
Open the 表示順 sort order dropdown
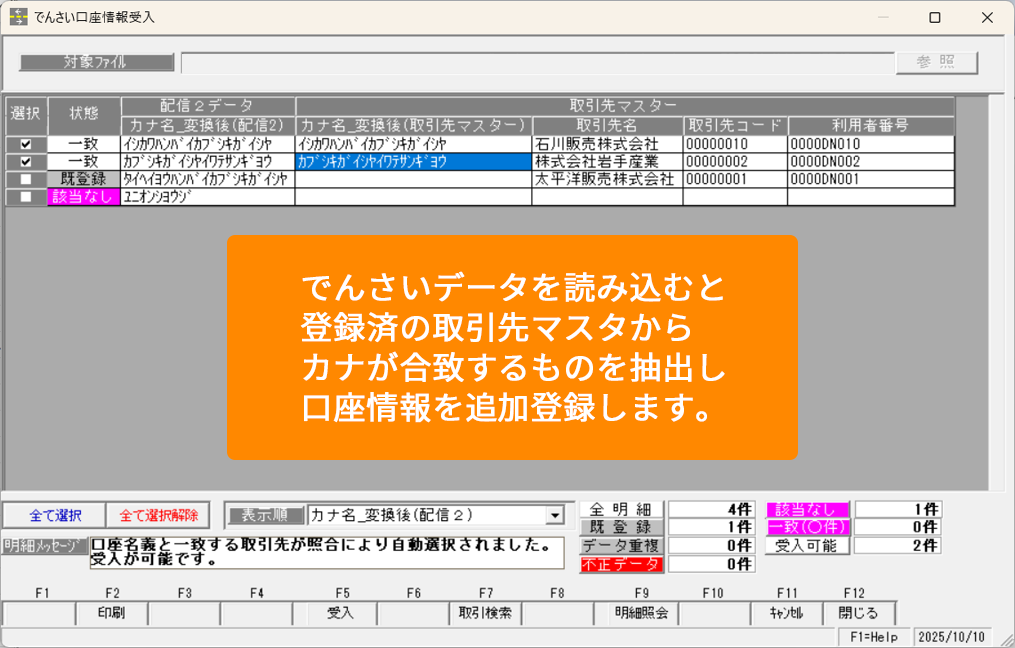(x=554, y=515)
